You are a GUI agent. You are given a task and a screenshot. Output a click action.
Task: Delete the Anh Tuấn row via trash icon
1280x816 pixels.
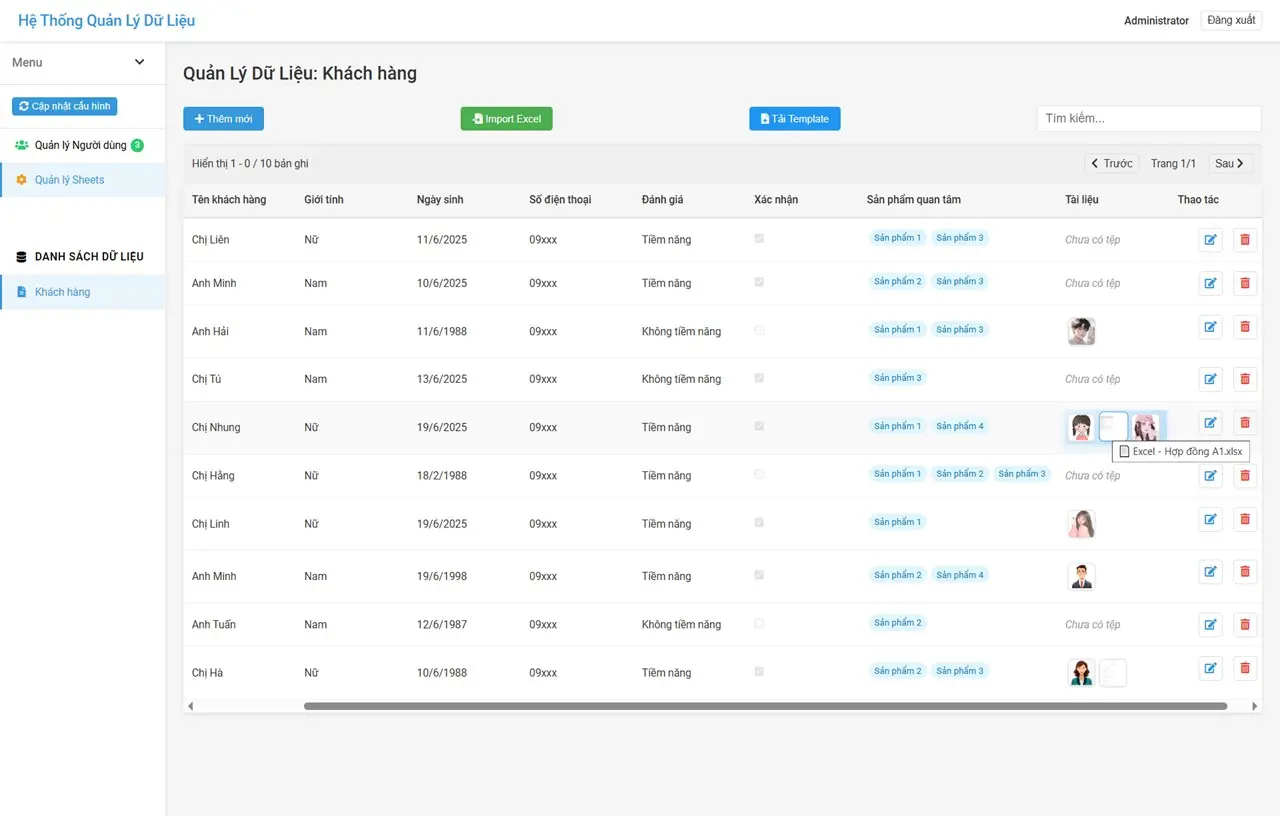[1244, 624]
